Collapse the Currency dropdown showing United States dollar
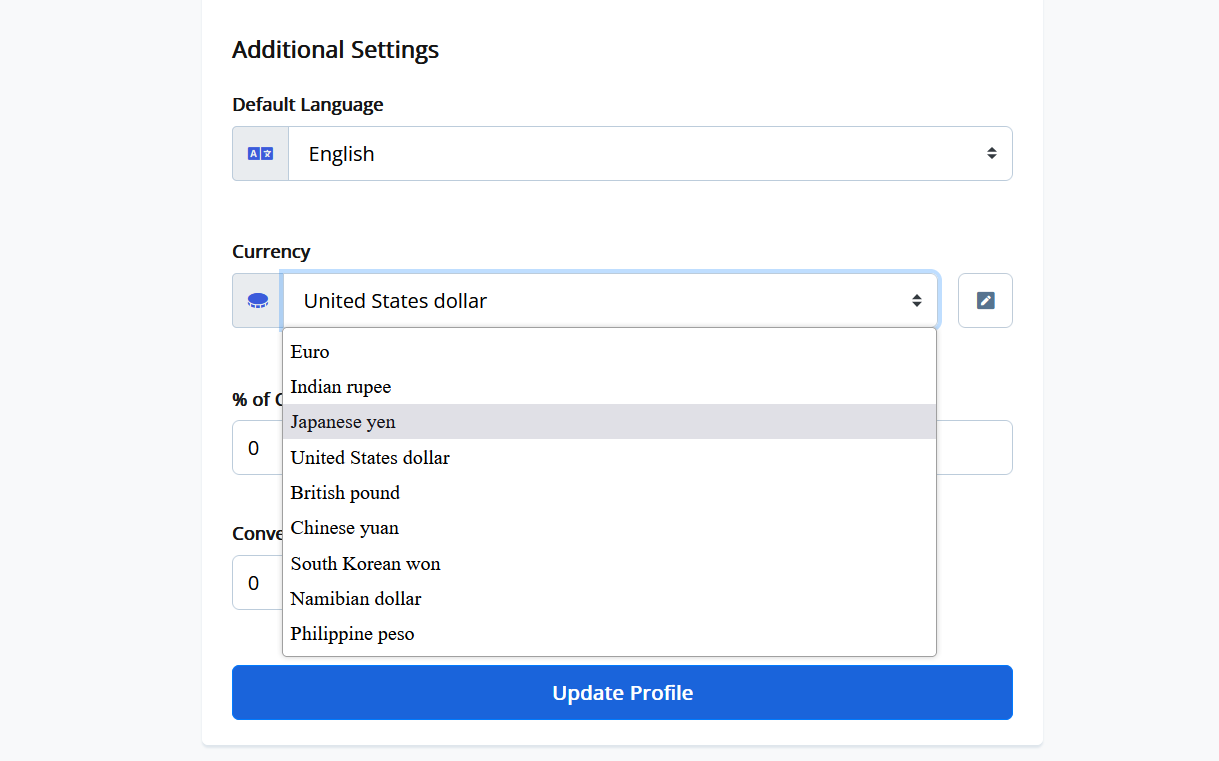1219x761 pixels. tap(611, 300)
